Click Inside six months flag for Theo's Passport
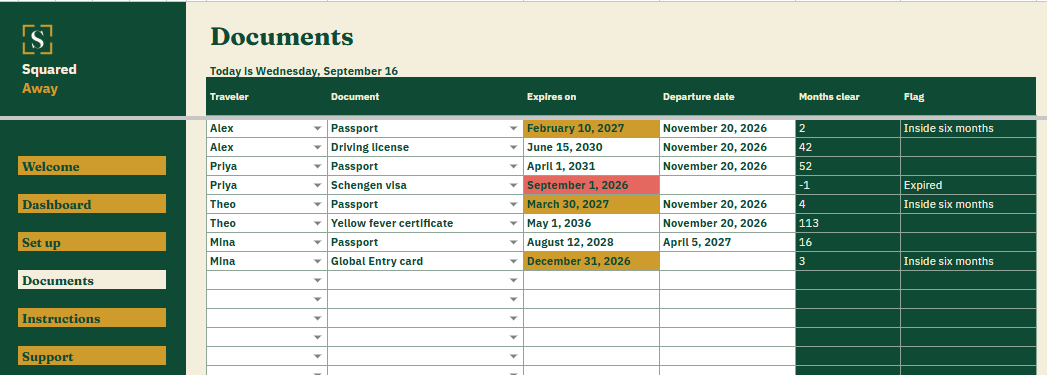 click(x=968, y=204)
